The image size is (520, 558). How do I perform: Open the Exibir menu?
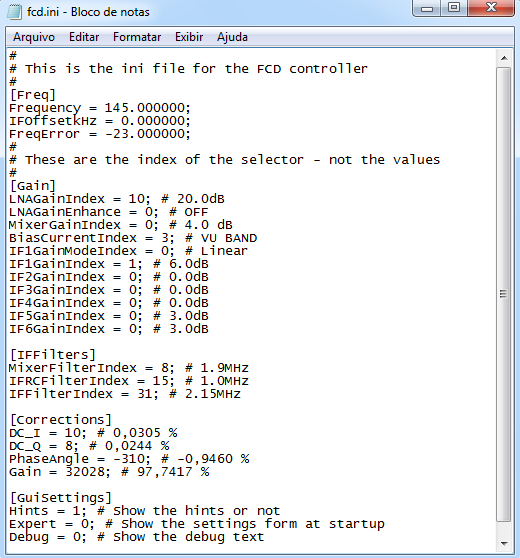(x=189, y=37)
